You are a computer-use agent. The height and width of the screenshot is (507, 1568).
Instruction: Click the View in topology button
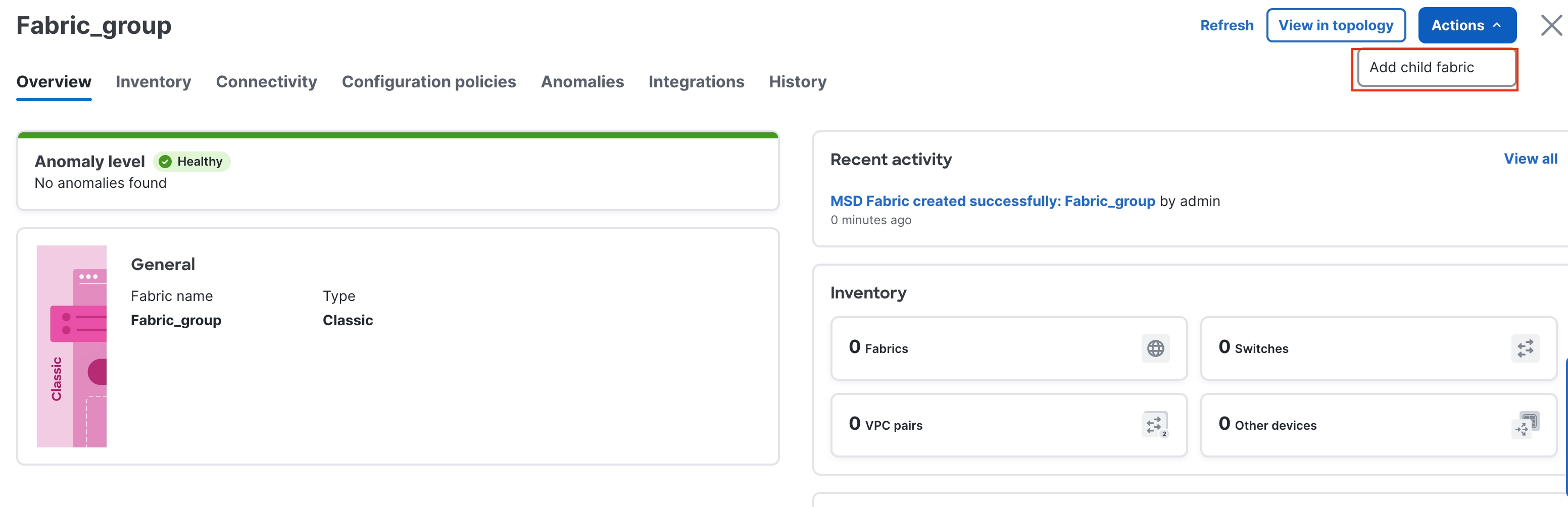pos(1336,25)
